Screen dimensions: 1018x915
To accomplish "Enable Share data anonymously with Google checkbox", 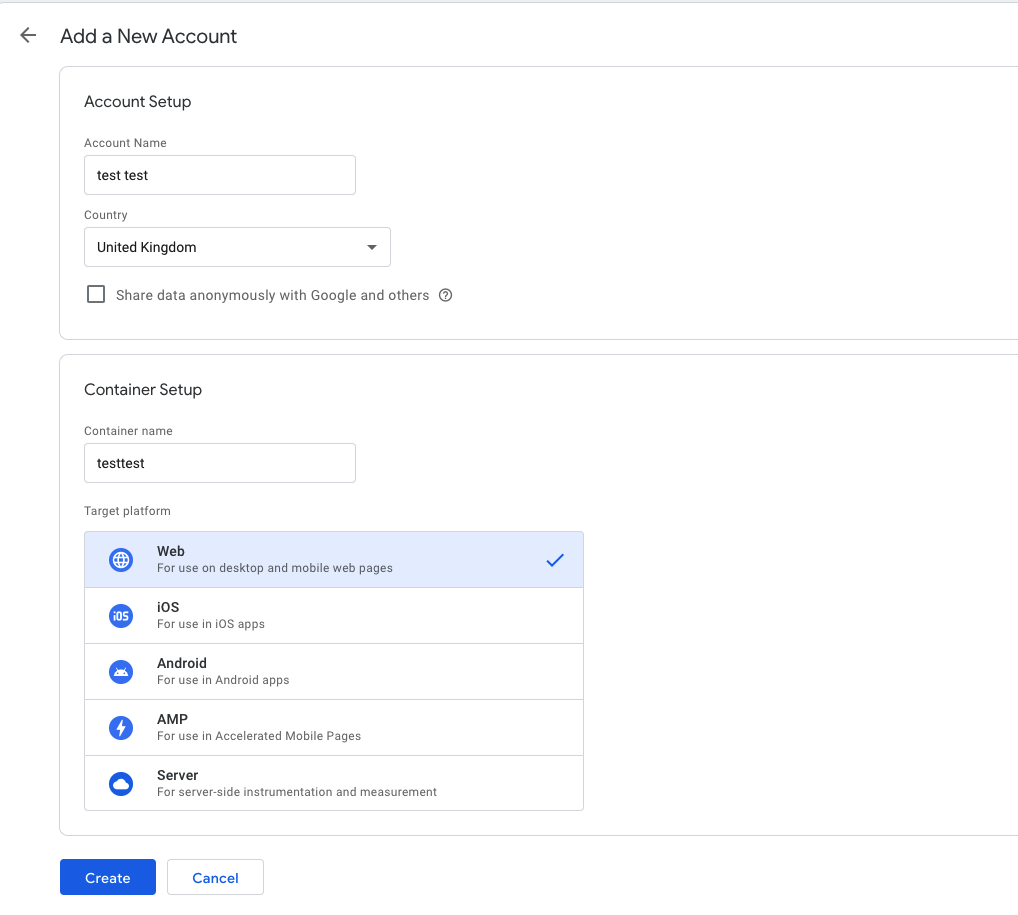I will pyautogui.click(x=96, y=294).
